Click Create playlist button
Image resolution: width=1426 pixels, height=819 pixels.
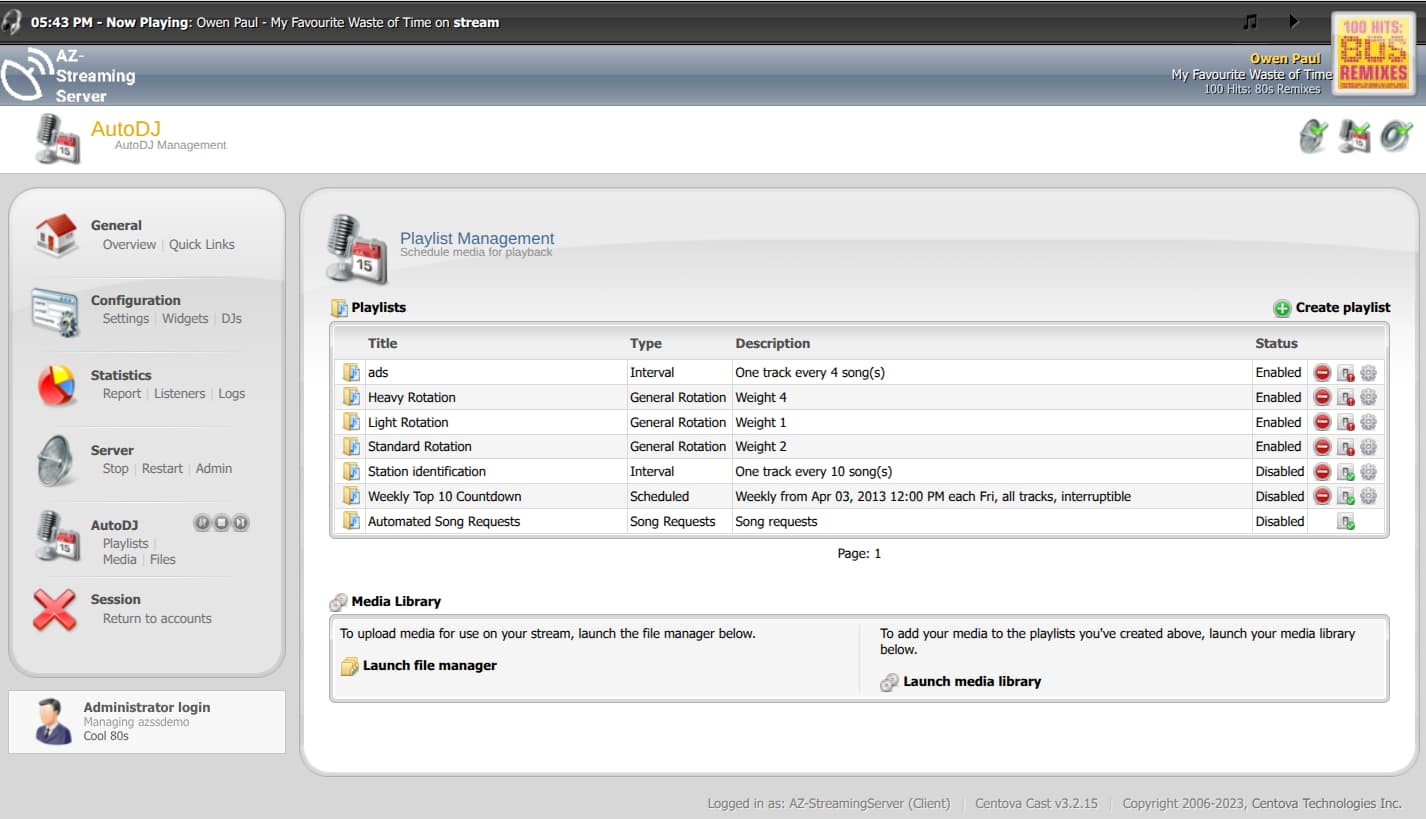coord(1332,308)
